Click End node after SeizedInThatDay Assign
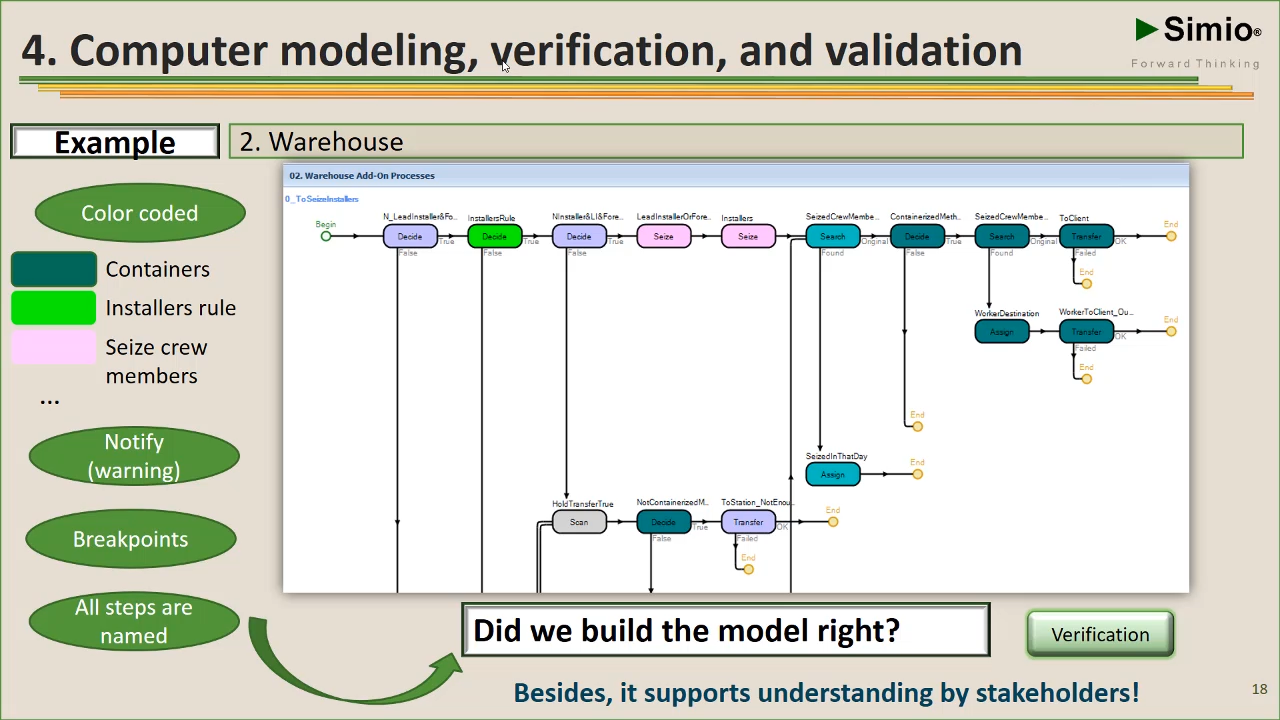The width and height of the screenshot is (1280, 720). pos(917,474)
